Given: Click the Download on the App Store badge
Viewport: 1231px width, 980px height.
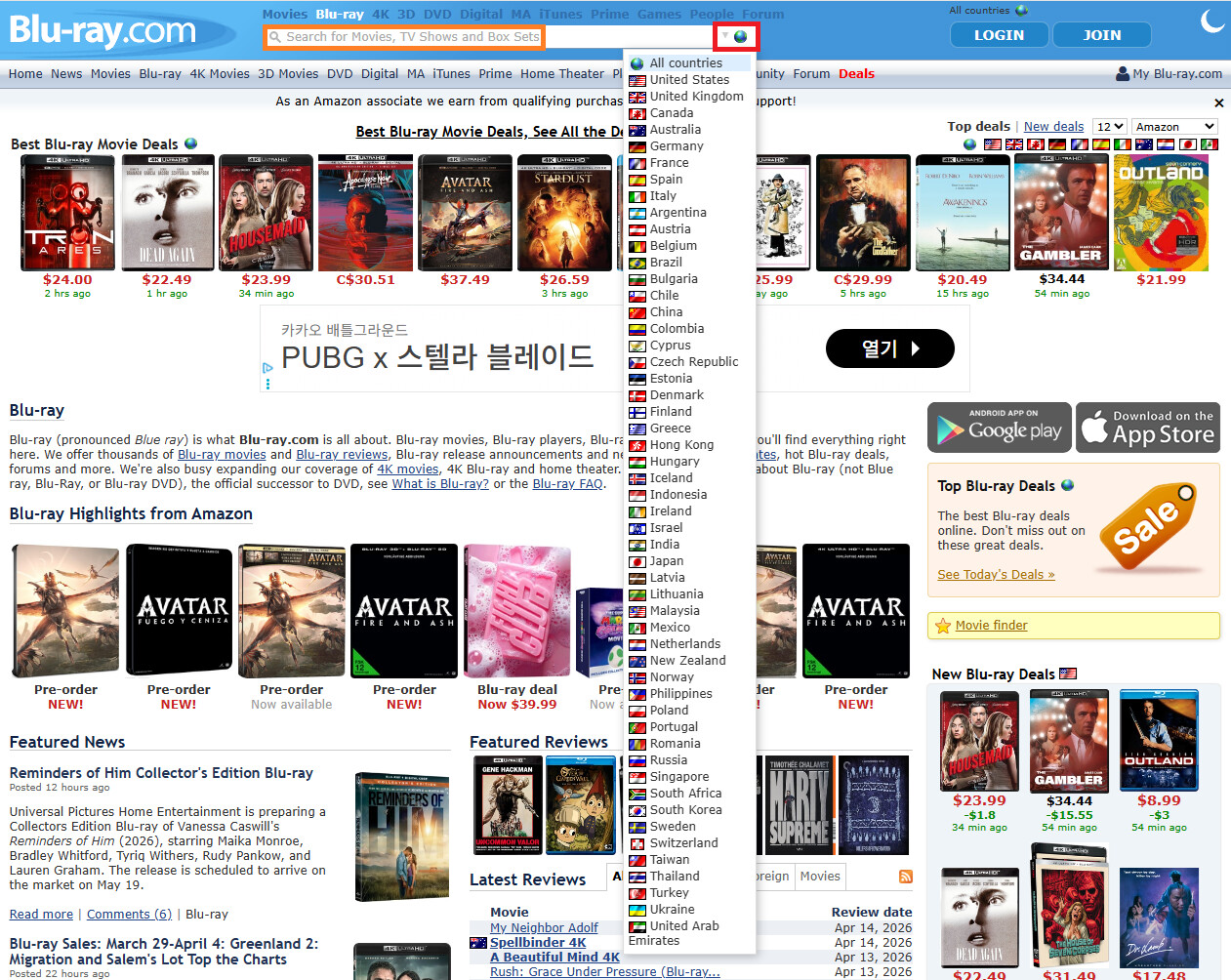Looking at the screenshot, I should 1148,428.
